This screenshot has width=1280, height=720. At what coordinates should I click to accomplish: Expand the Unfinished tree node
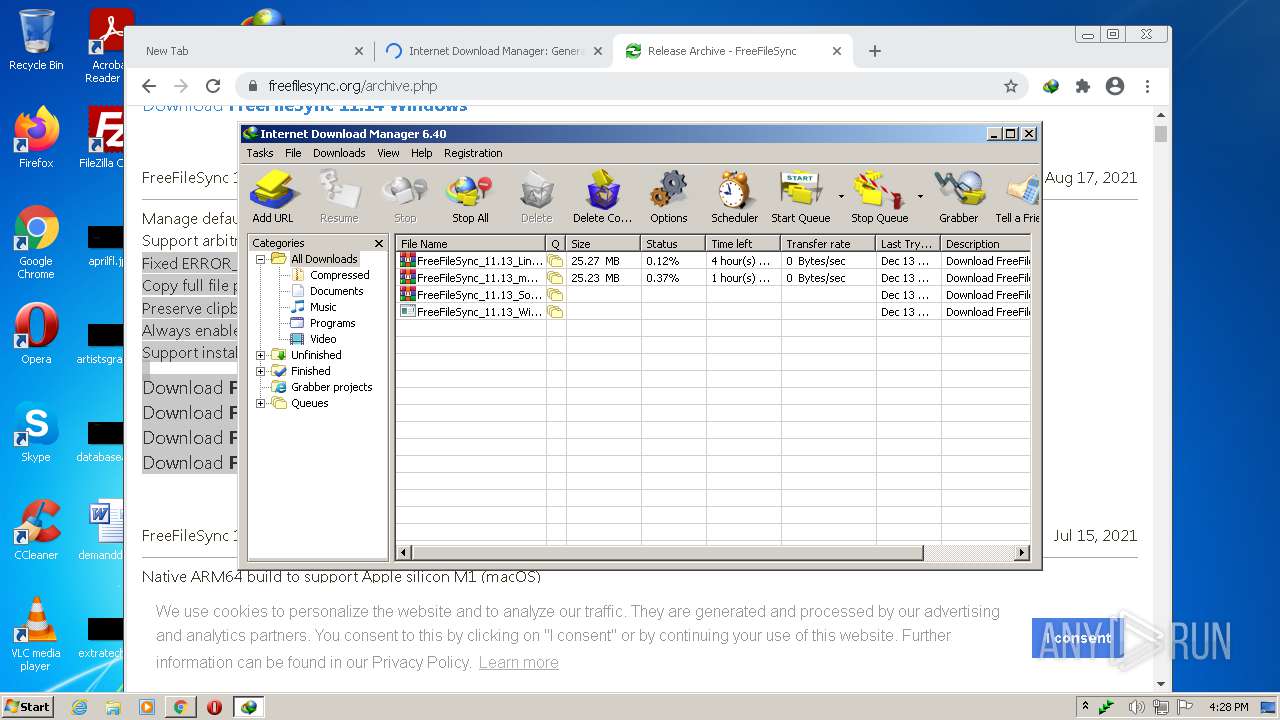[x=261, y=355]
